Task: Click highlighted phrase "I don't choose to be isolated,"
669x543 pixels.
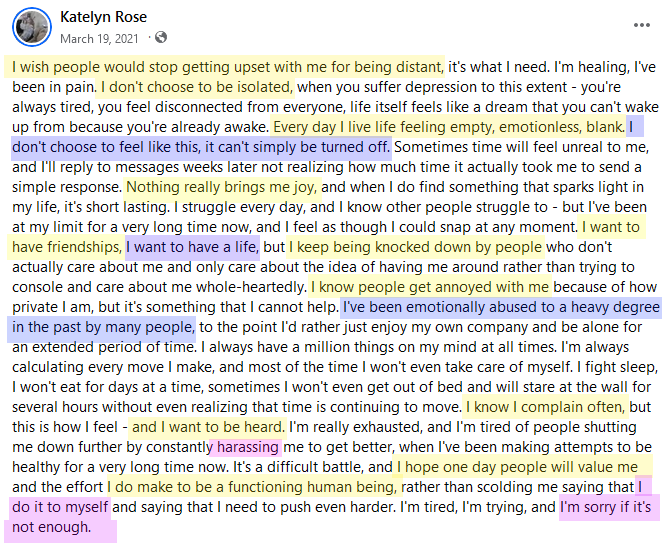Action: [197, 87]
